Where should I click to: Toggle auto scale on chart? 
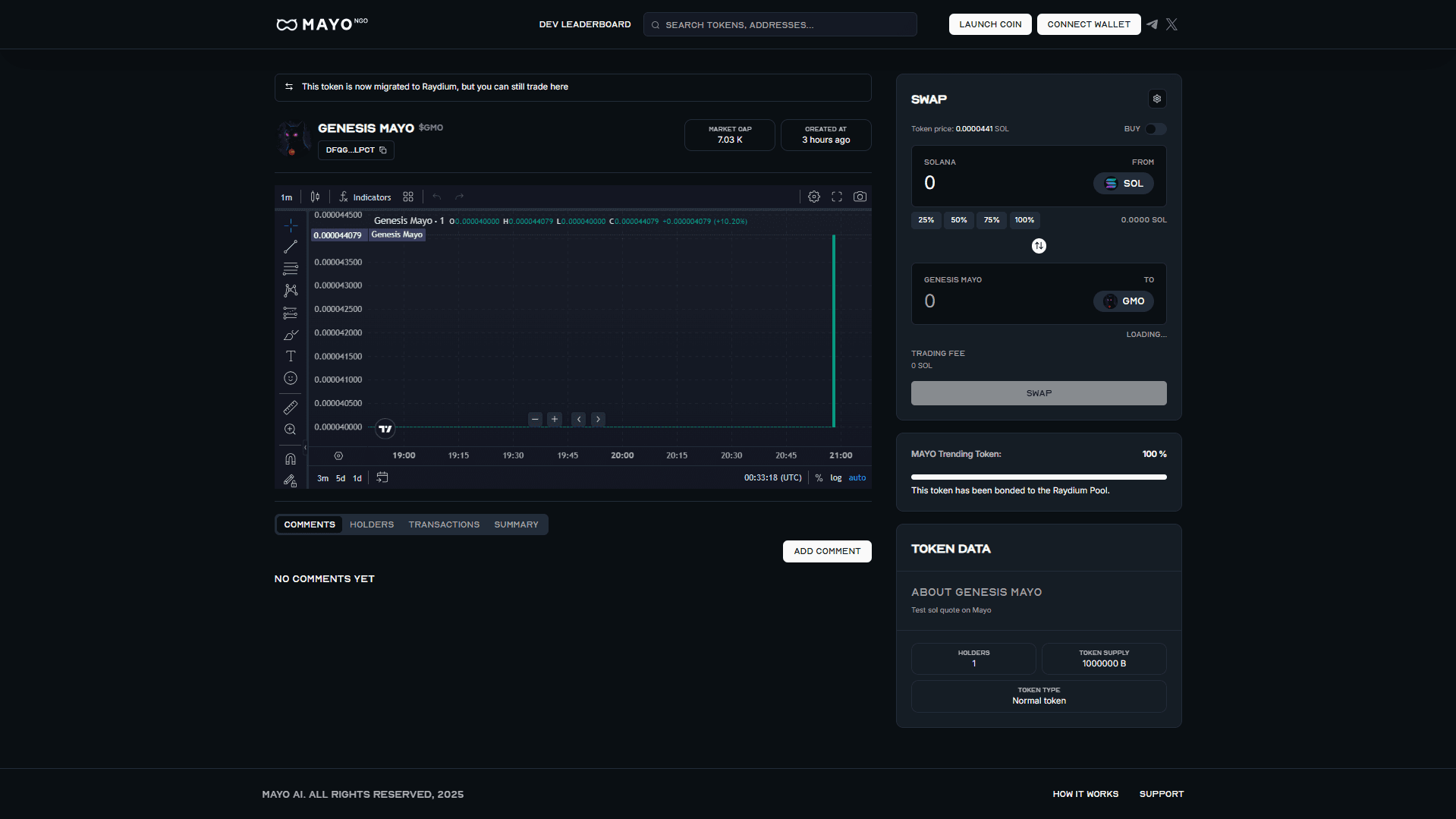[x=857, y=478]
